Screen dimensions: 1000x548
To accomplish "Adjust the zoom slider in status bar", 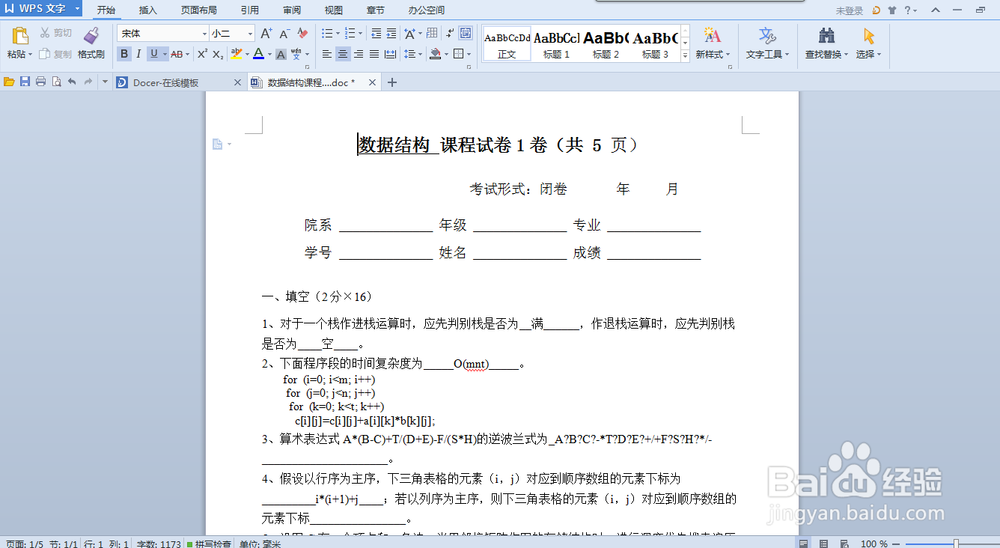I will pos(956,544).
